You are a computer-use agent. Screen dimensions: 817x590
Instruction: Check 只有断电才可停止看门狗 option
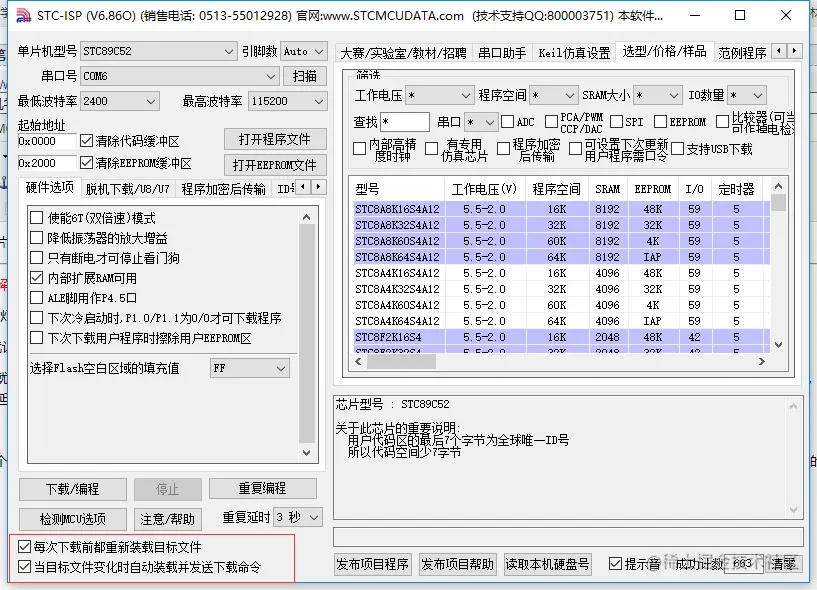(x=36, y=258)
